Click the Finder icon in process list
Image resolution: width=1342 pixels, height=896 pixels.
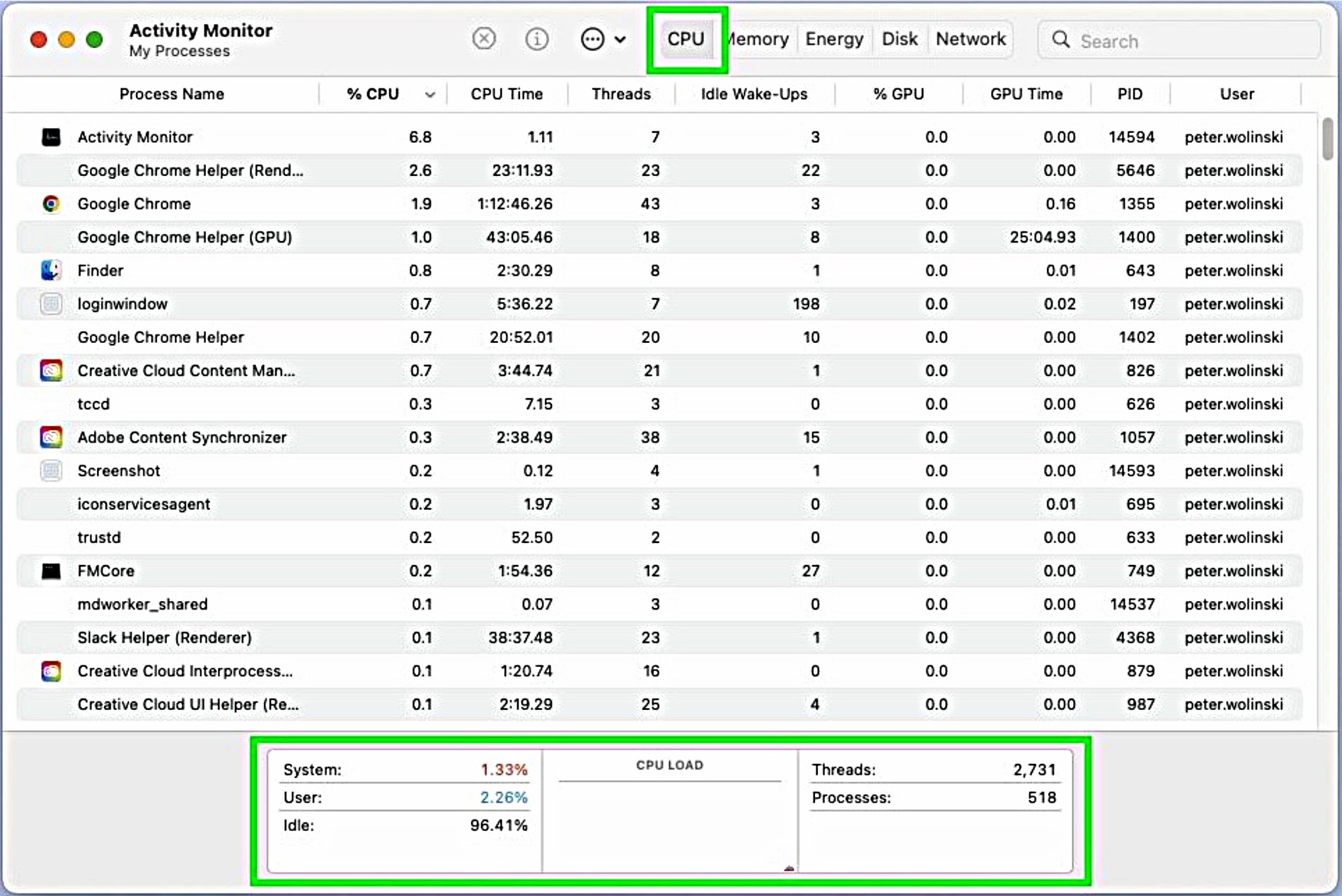coord(51,270)
